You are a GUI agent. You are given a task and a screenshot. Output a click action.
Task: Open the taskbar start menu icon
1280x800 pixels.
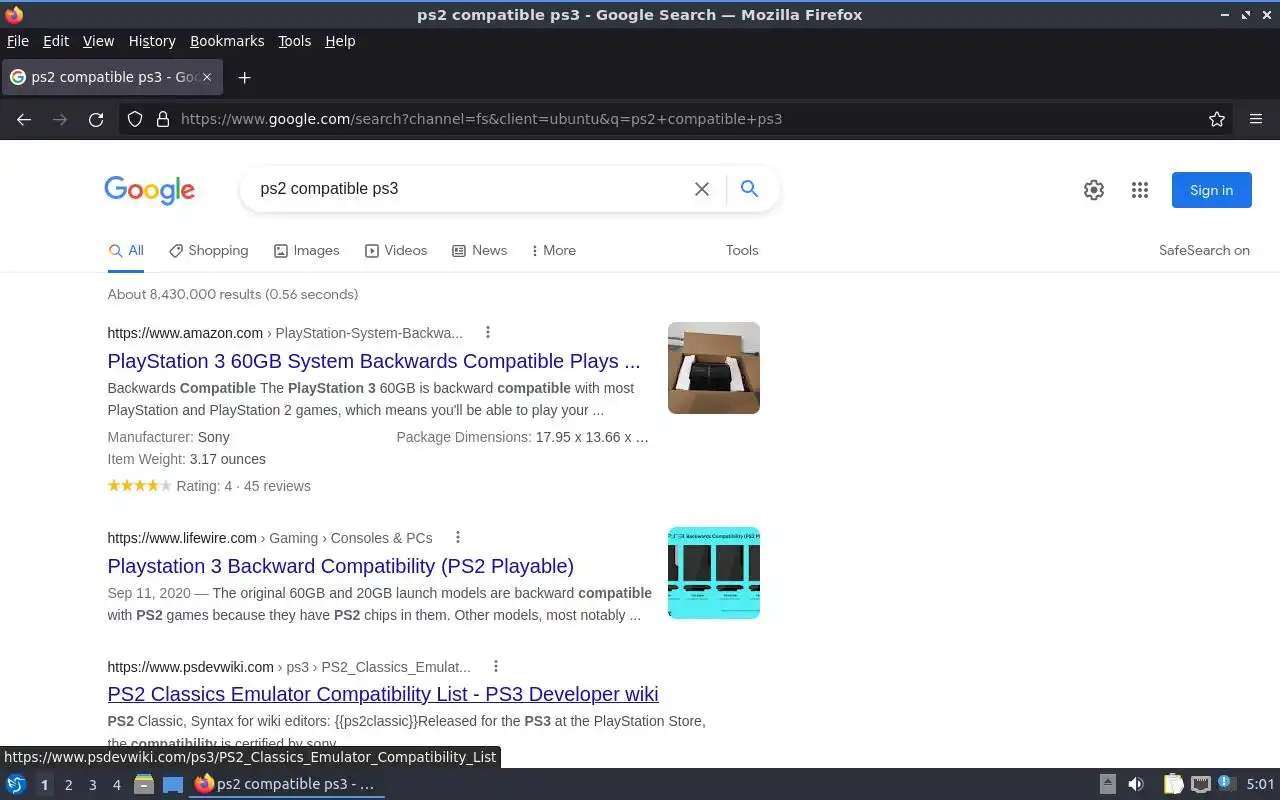pyautogui.click(x=16, y=784)
